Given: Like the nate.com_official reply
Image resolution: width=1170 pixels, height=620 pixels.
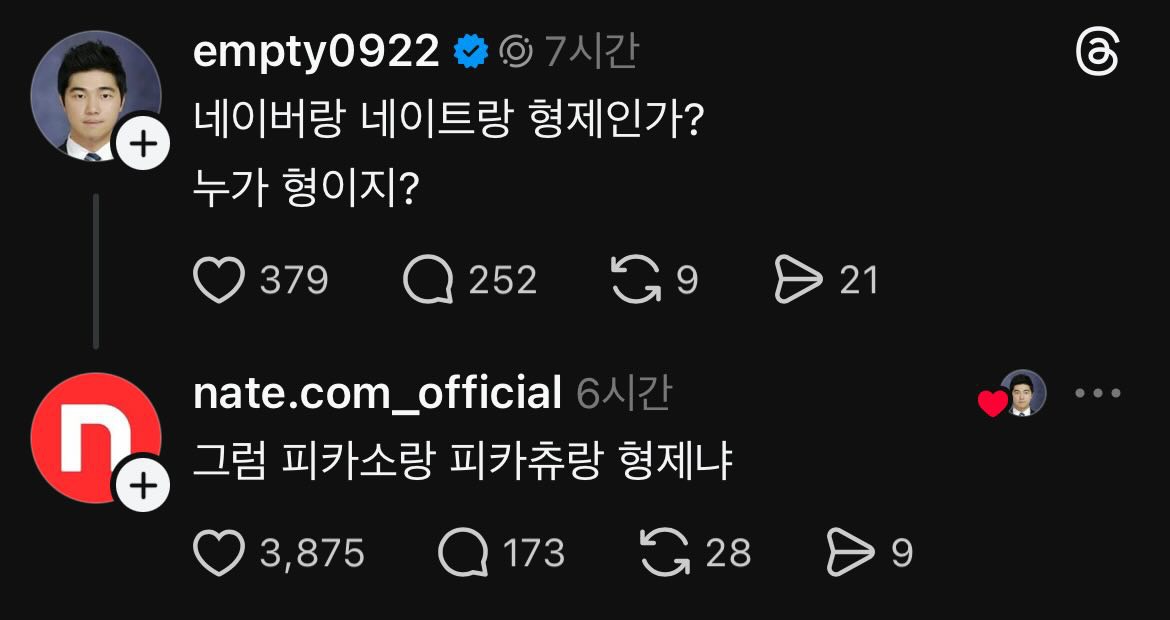Looking at the screenshot, I should pos(219,553).
